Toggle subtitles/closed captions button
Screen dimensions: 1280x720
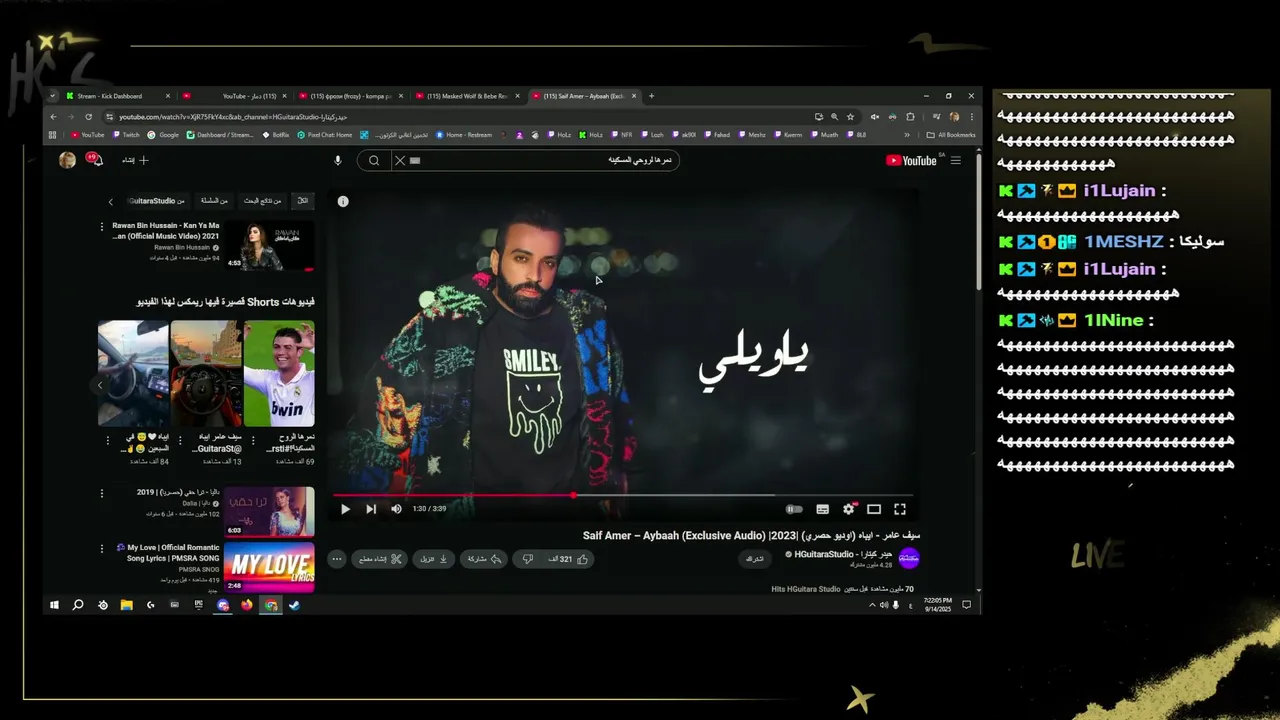click(822, 509)
